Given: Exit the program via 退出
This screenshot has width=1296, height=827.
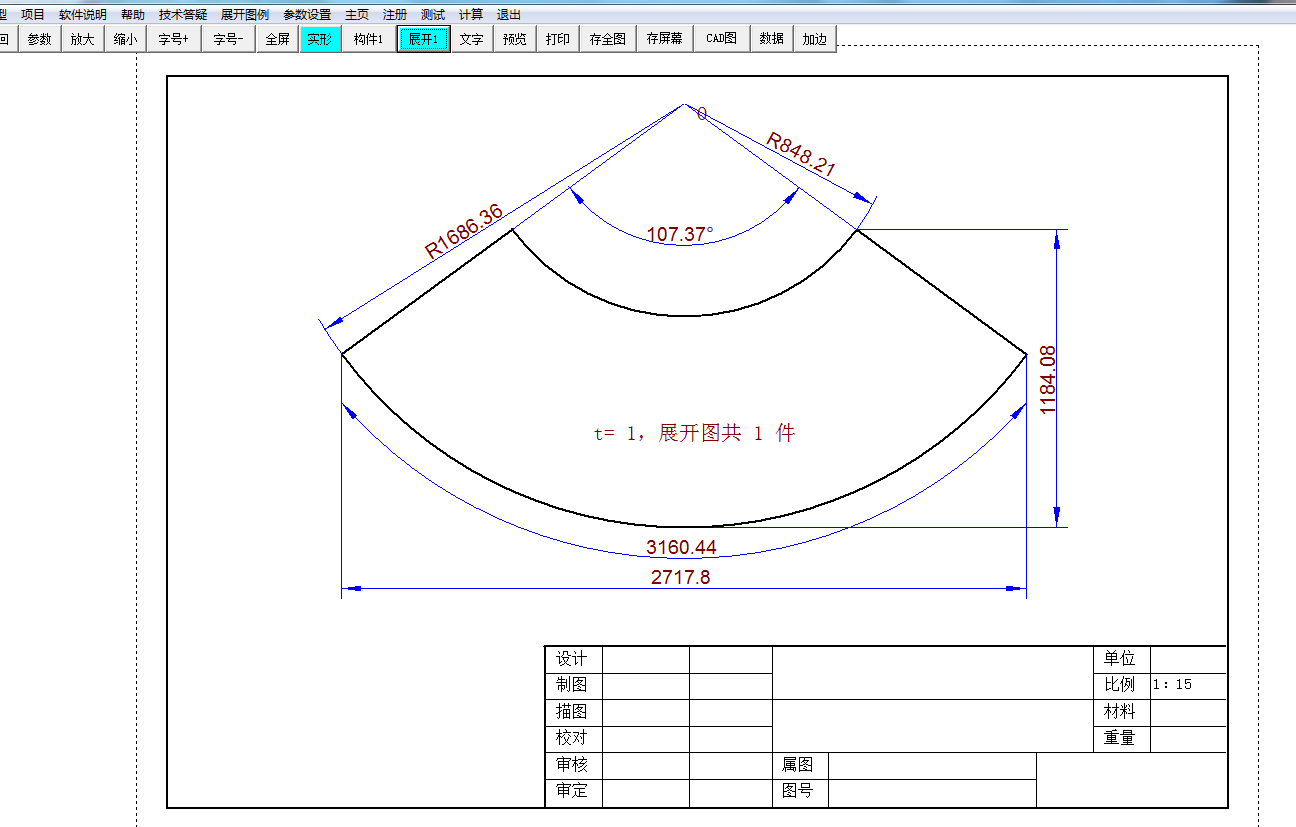Looking at the screenshot, I should pyautogui.click(x=509, y=14).
